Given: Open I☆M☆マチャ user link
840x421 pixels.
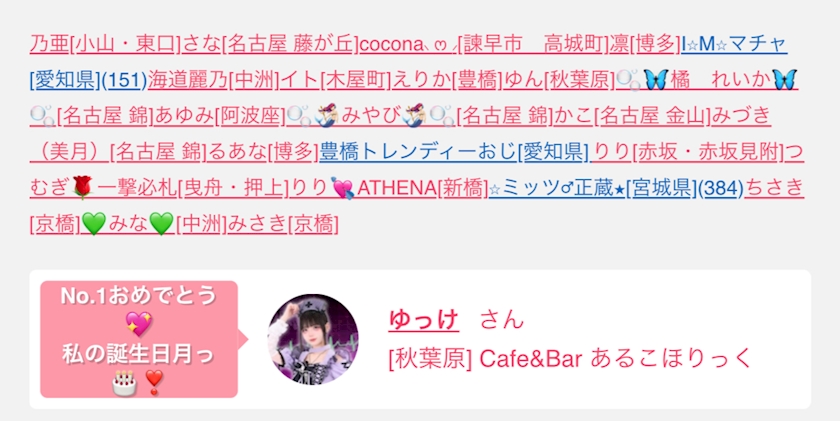Looking at the screenshot, I should pos(734,44).
